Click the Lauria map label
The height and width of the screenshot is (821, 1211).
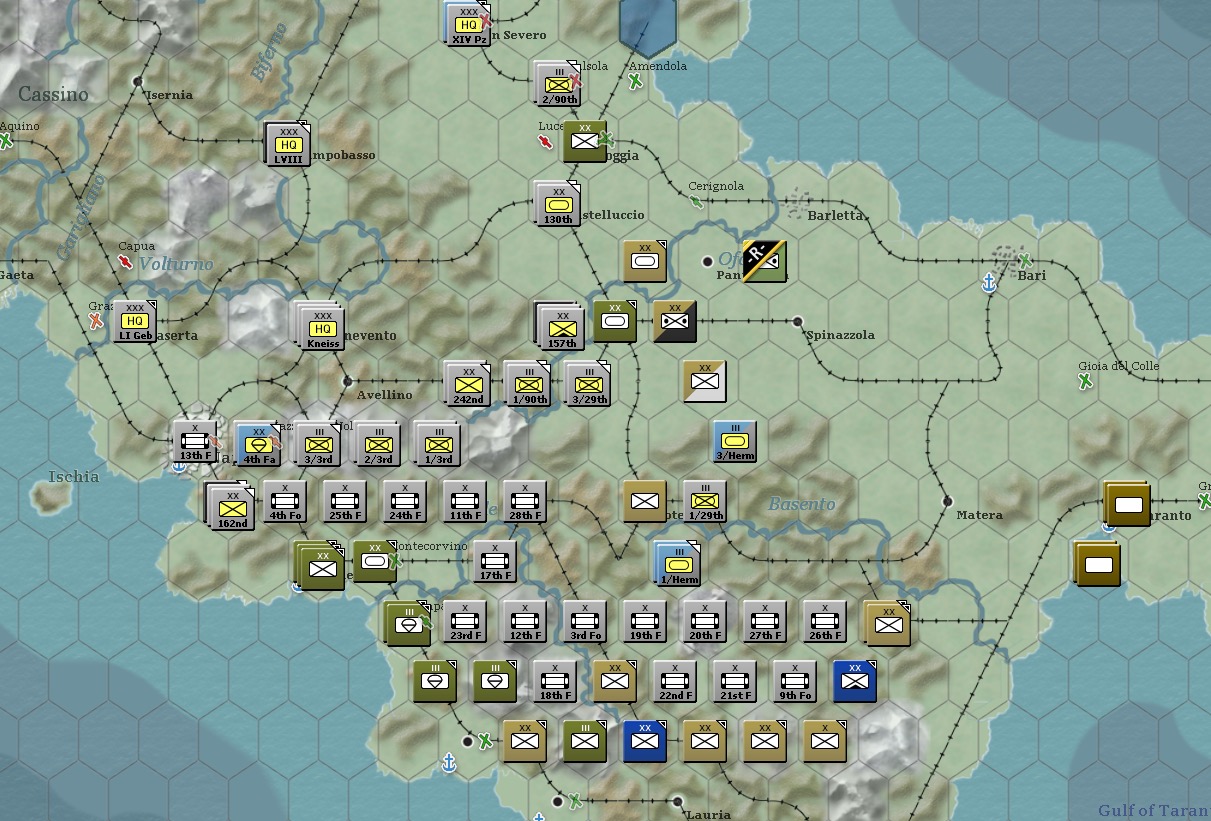[x=708, y=815]
